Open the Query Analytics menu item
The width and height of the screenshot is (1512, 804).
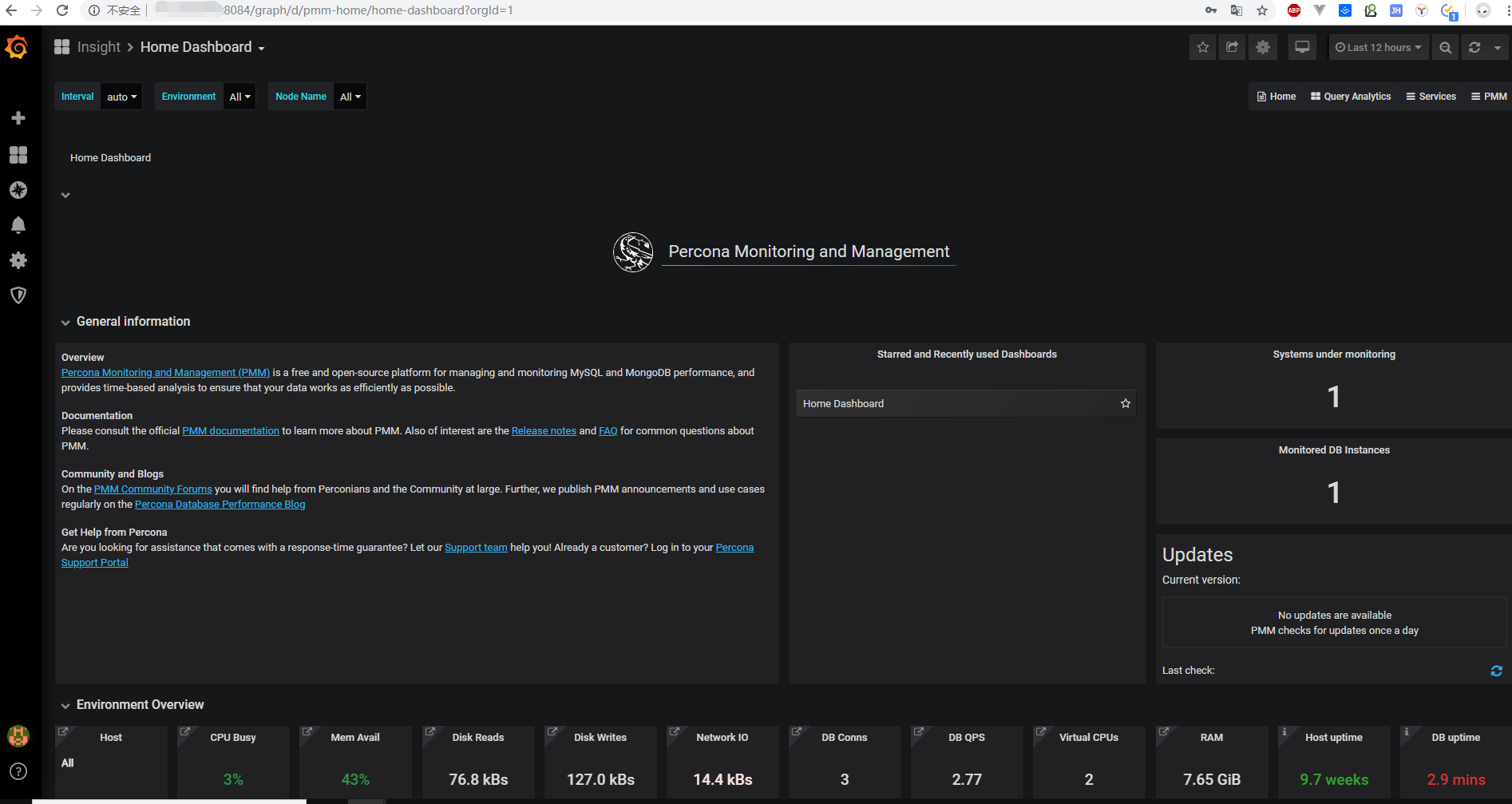click(1351, 97)
